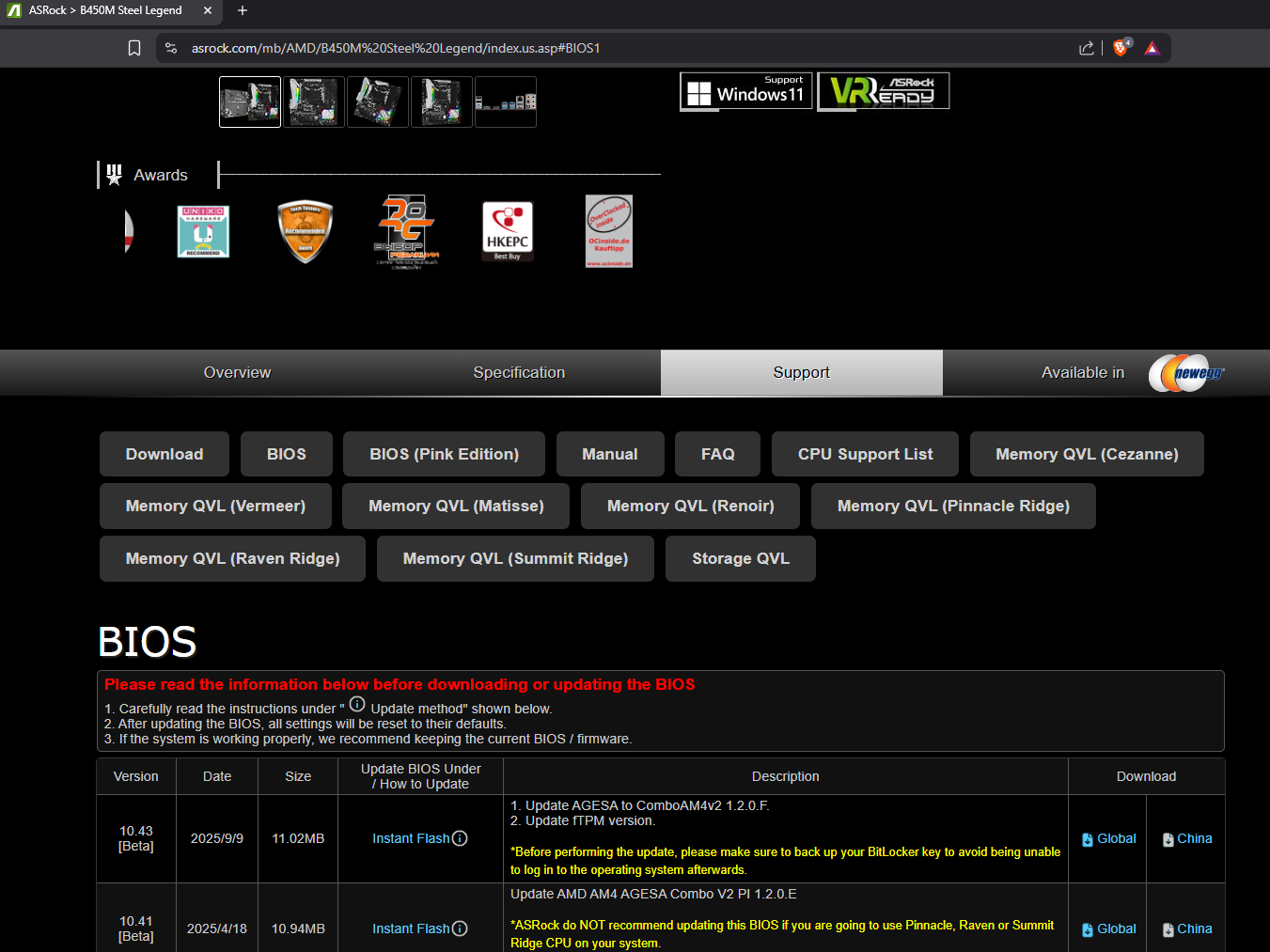Jump to the BIOS section button
Screen dimensions: 1270x952
[x=287, y=454]
